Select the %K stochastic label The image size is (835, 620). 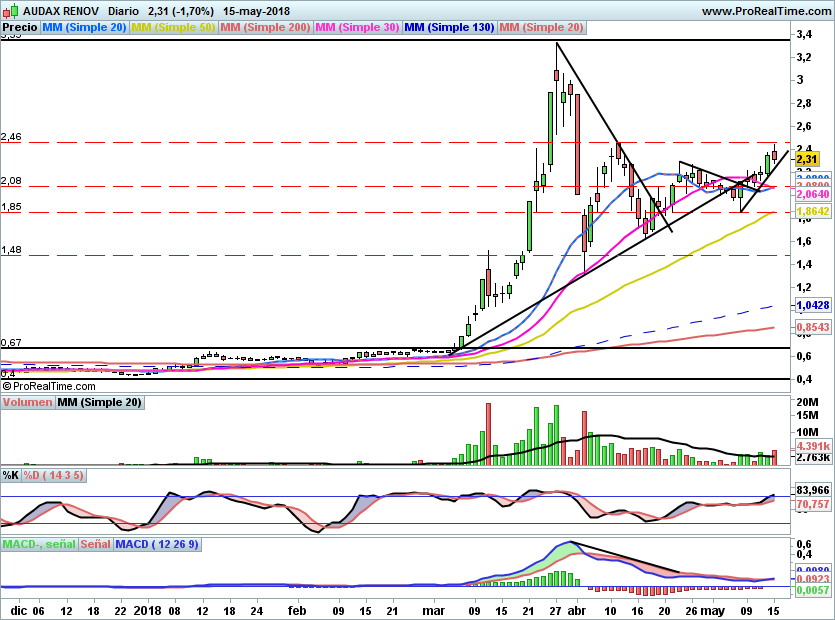(x=11, y=475)
